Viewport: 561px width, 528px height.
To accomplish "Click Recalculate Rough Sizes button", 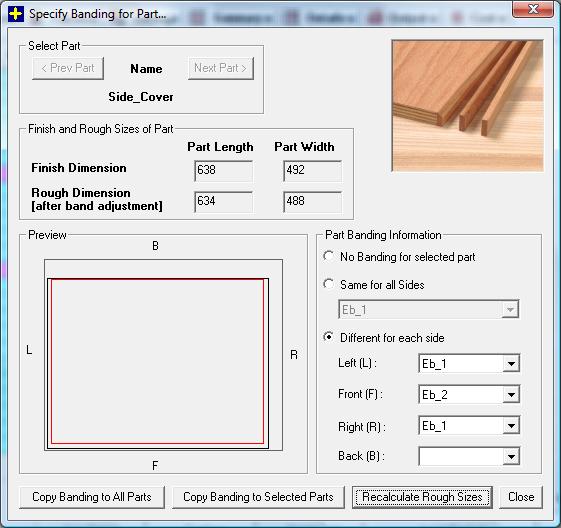I will pos(422,497).
